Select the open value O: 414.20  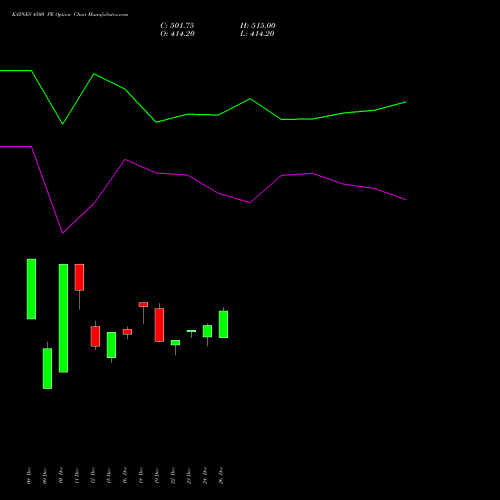point(177,34)
